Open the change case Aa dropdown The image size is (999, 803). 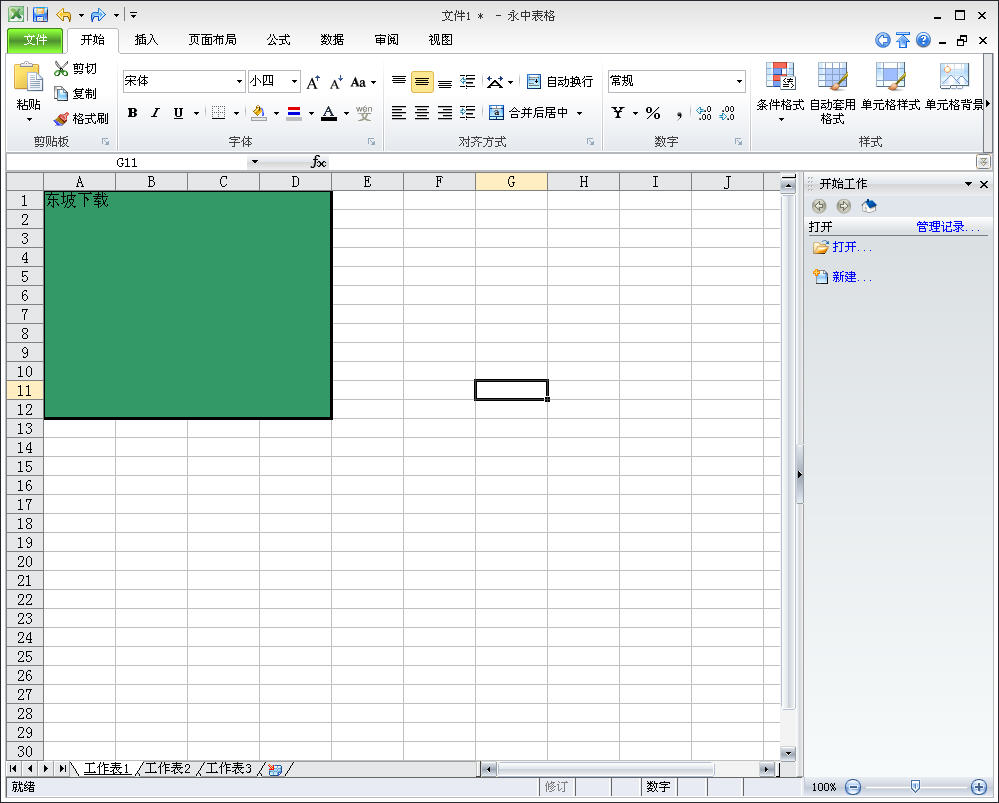363,82
